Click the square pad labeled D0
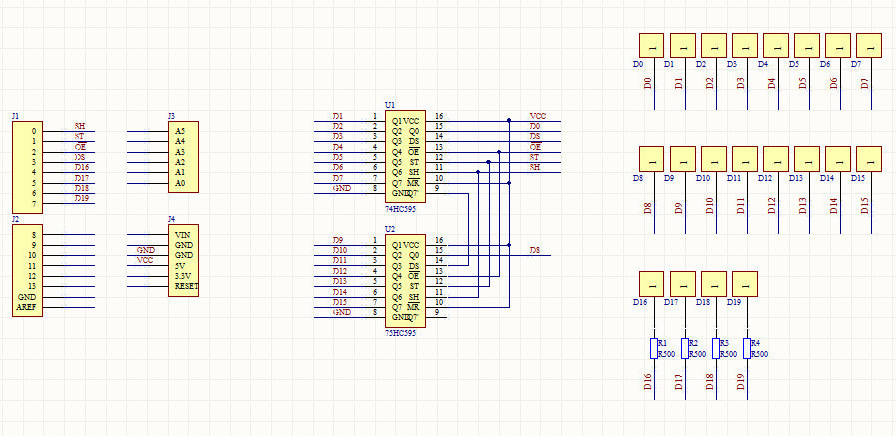This screenshot has height=441, width=896. tap(651, 45)
